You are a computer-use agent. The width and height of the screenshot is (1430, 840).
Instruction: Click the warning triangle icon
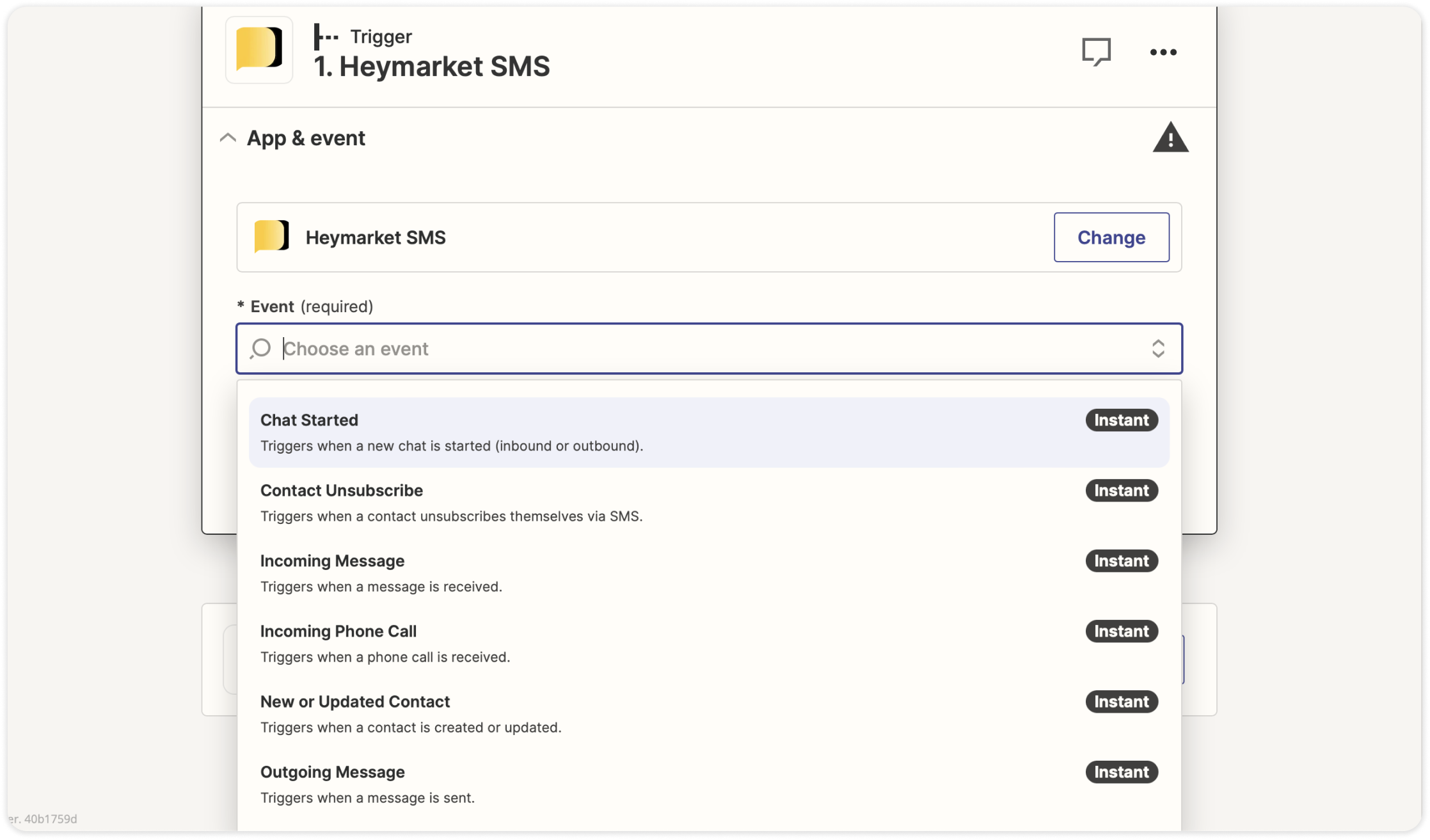click(1170, 138)
